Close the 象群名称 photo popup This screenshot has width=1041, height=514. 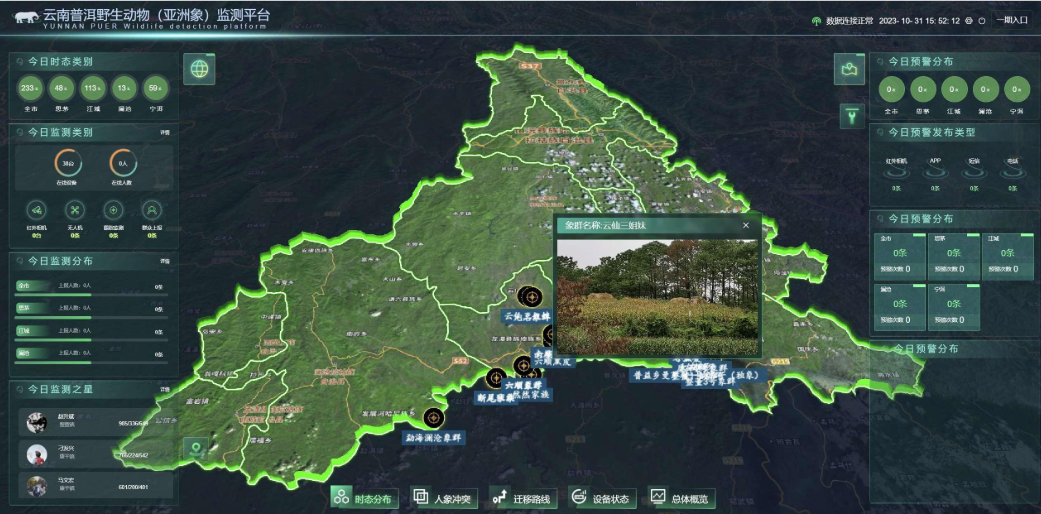coord(745,225)
